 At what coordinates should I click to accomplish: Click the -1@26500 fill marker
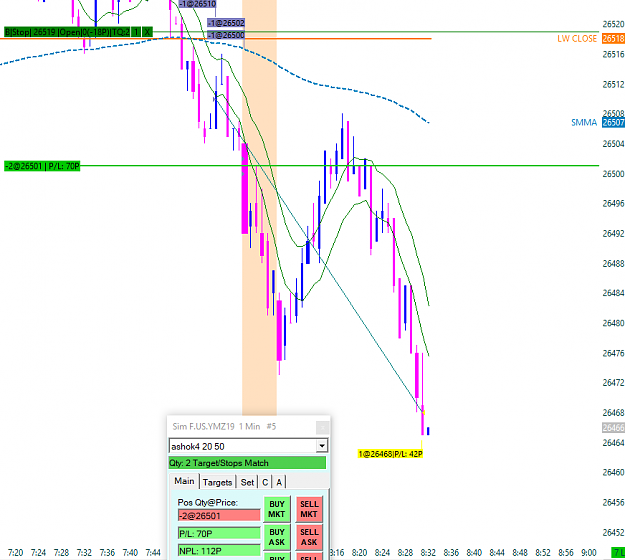point(226,35)
